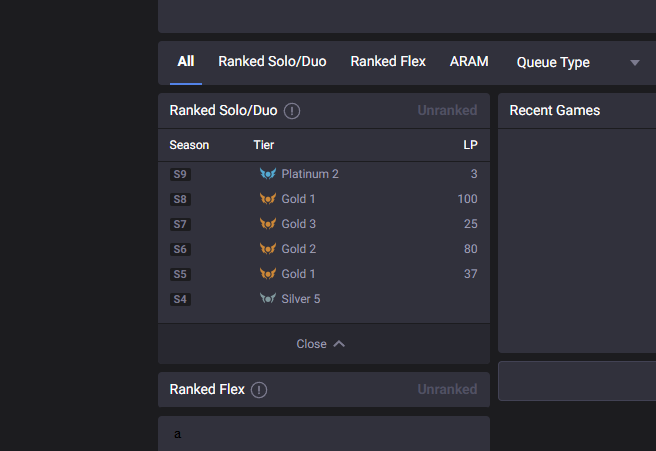Click the Queue Type dropdown arrow

click(635, 63)
